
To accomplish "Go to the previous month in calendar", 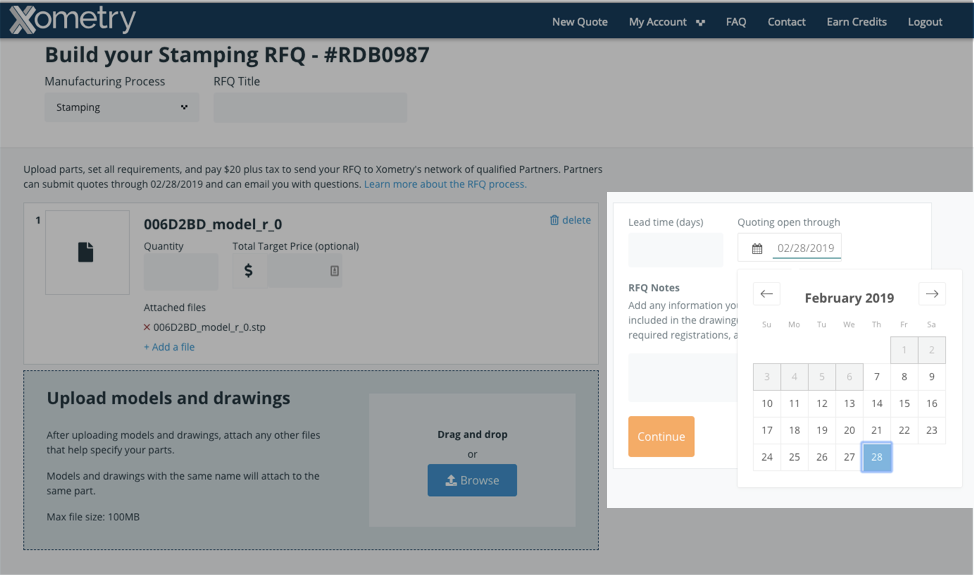I will point(767,294).
